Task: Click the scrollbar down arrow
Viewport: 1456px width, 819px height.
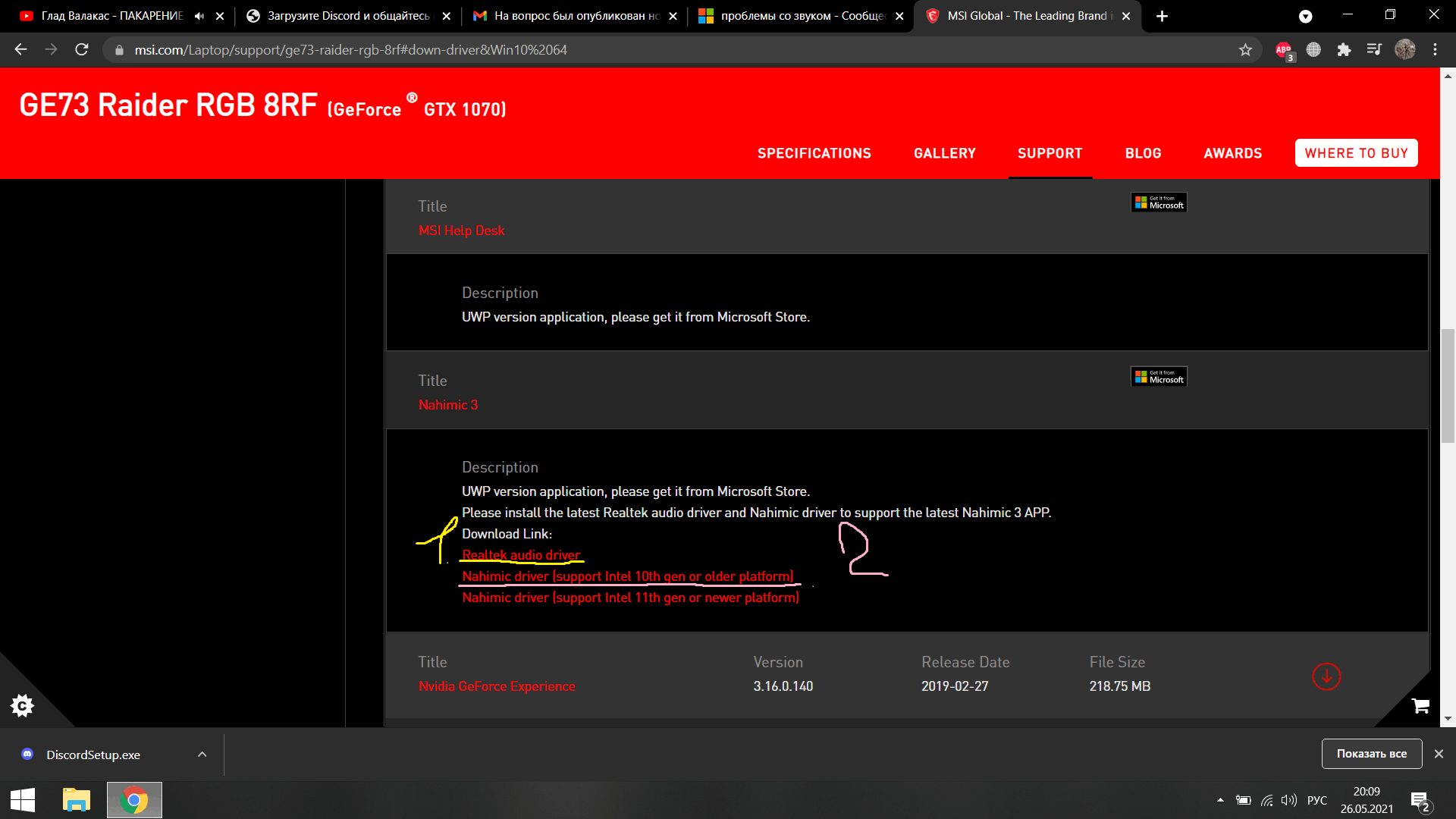Action: click(x=1448, y=719)
